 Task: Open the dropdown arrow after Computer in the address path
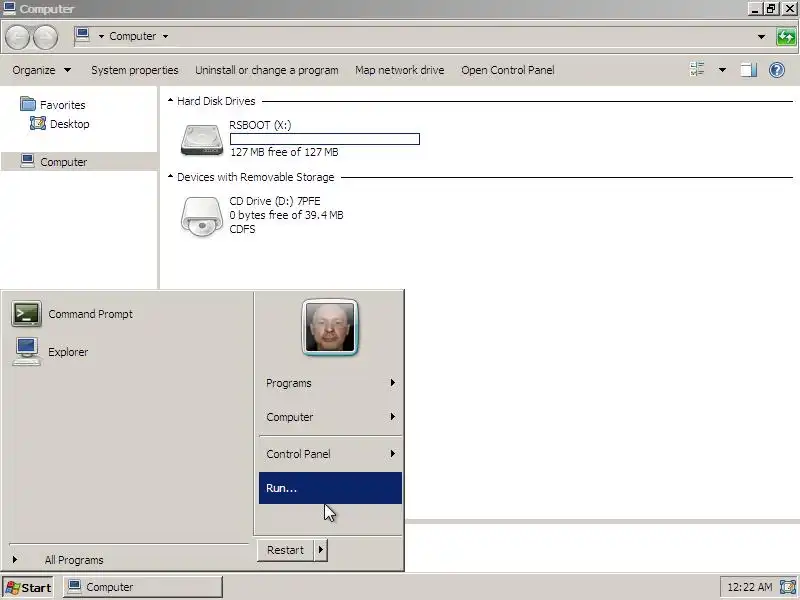tap(165, 36)
